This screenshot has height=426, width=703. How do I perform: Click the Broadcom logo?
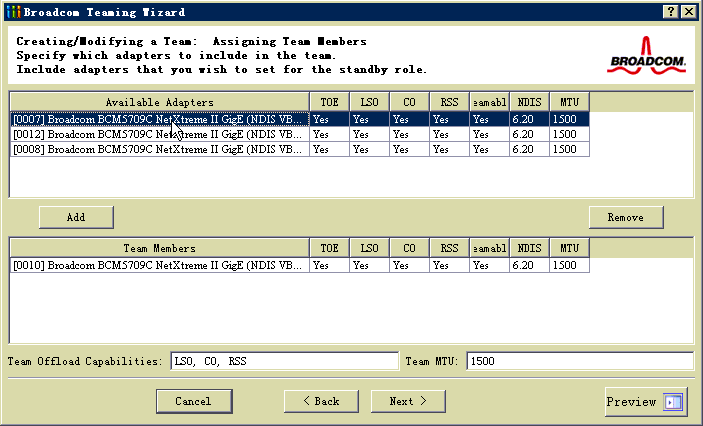pos(646,56)
